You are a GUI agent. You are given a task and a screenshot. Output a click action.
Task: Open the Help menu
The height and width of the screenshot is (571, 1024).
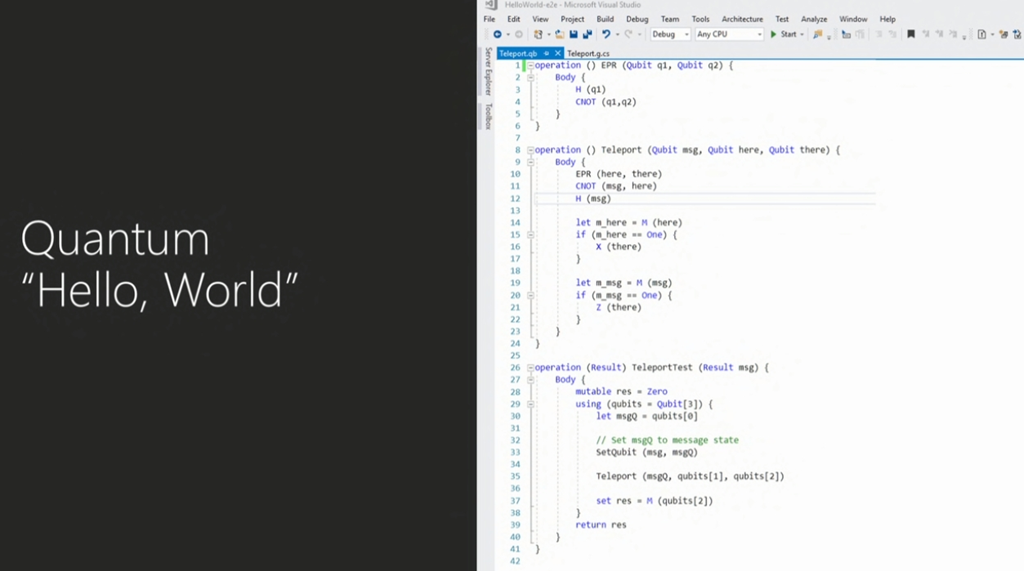[888, 19]
